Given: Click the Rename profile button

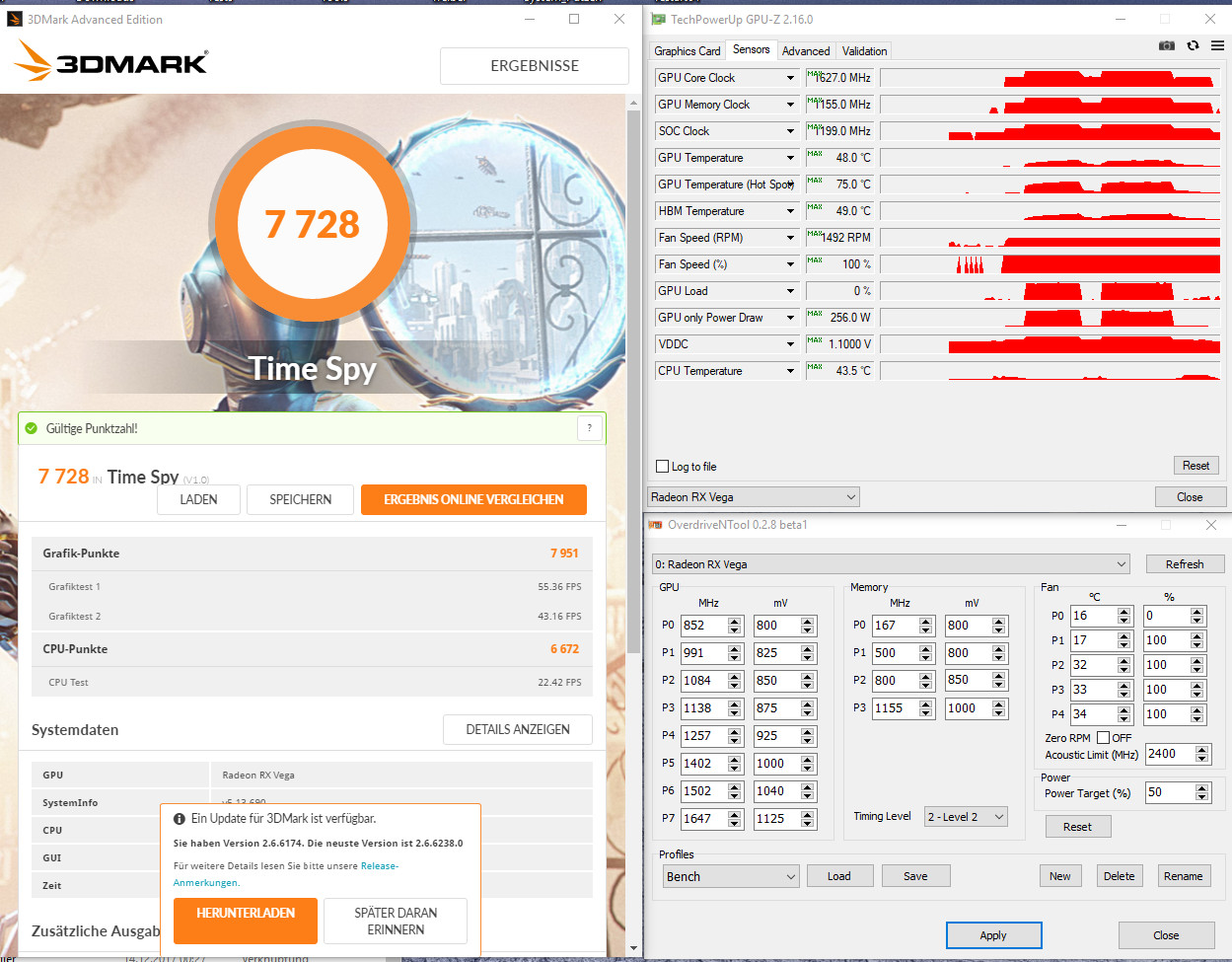Looking at the screenshot, I should 1183,876.
